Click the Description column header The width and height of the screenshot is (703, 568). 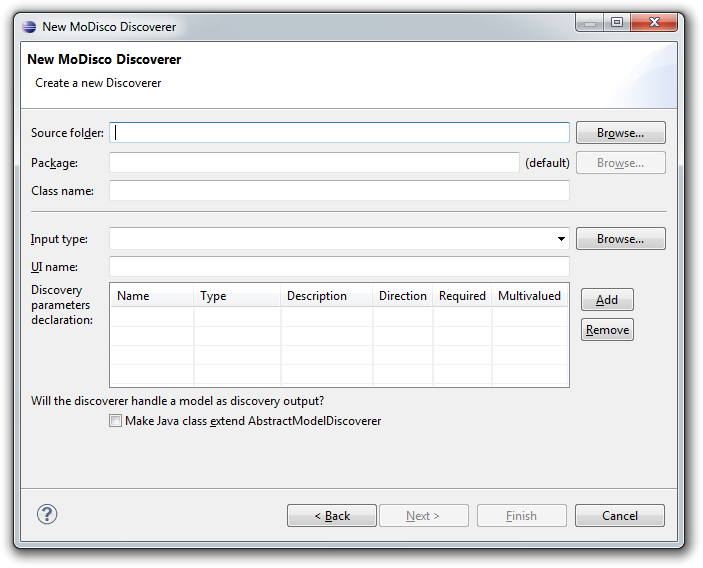coord(326,296)
